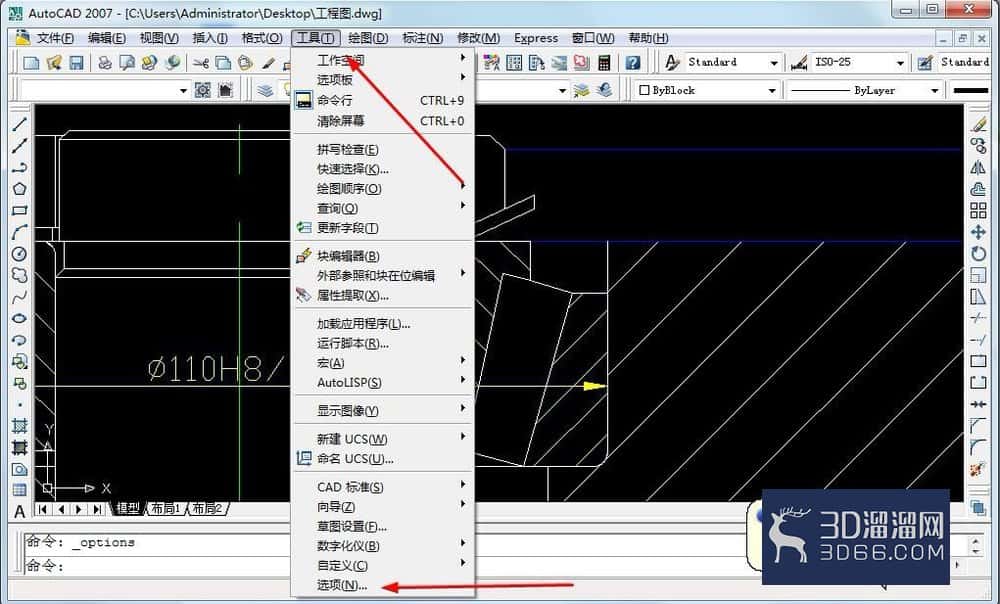1000x604 pixels.
Task: Select the Hatch tool
Action: click(x=20, y=426)
